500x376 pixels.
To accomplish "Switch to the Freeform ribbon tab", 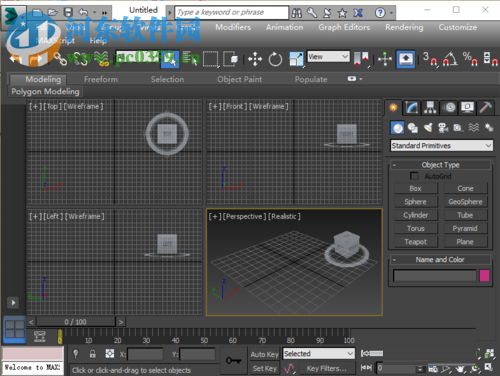I will [x=101, y=79].
